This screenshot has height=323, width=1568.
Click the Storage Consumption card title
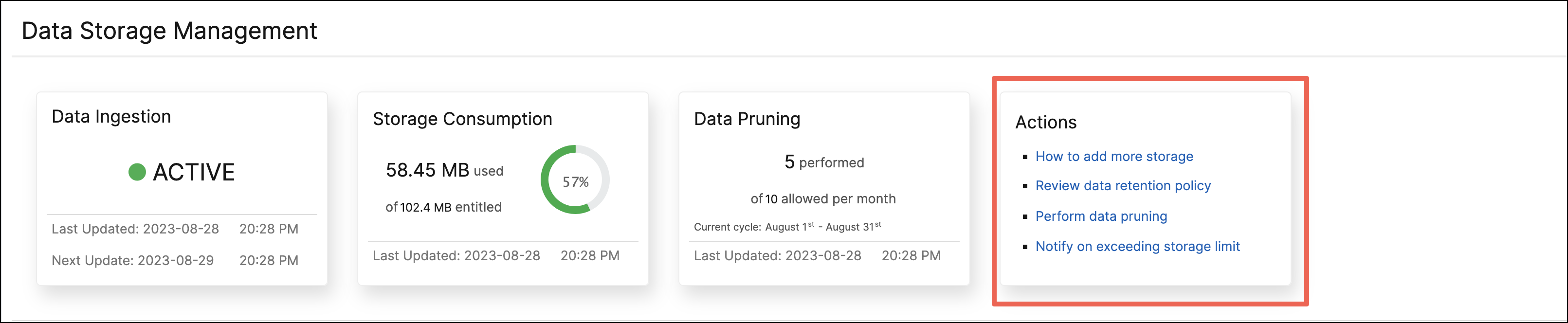point(463,119)
